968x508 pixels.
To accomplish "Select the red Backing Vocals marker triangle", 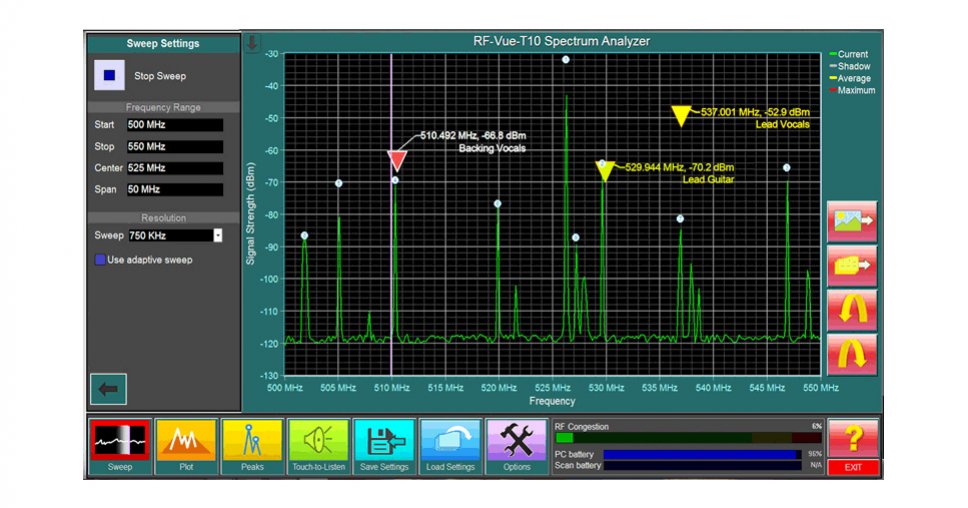I will coord(397,160).
